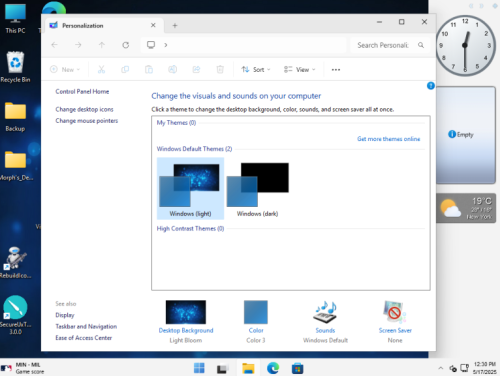Open Ease of Access Center
The width and height of the screenshot is (500, 376).
[84, 338]
